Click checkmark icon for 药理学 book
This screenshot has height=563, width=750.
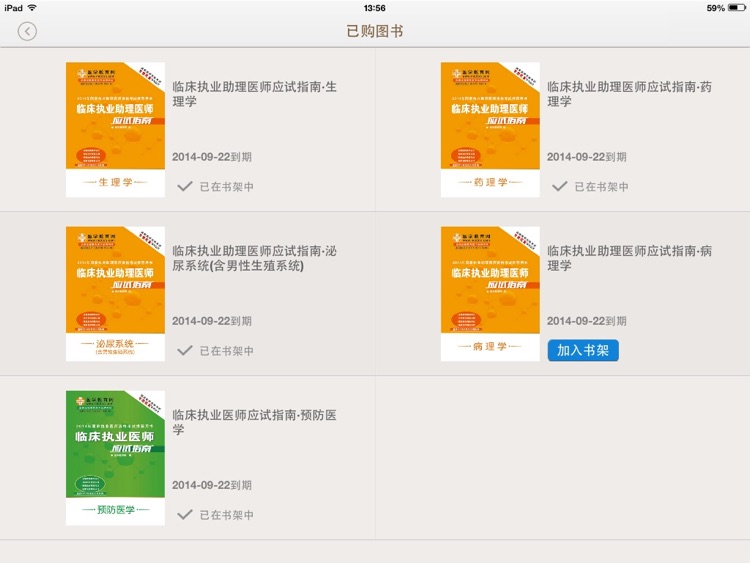(x=560, y=186)
